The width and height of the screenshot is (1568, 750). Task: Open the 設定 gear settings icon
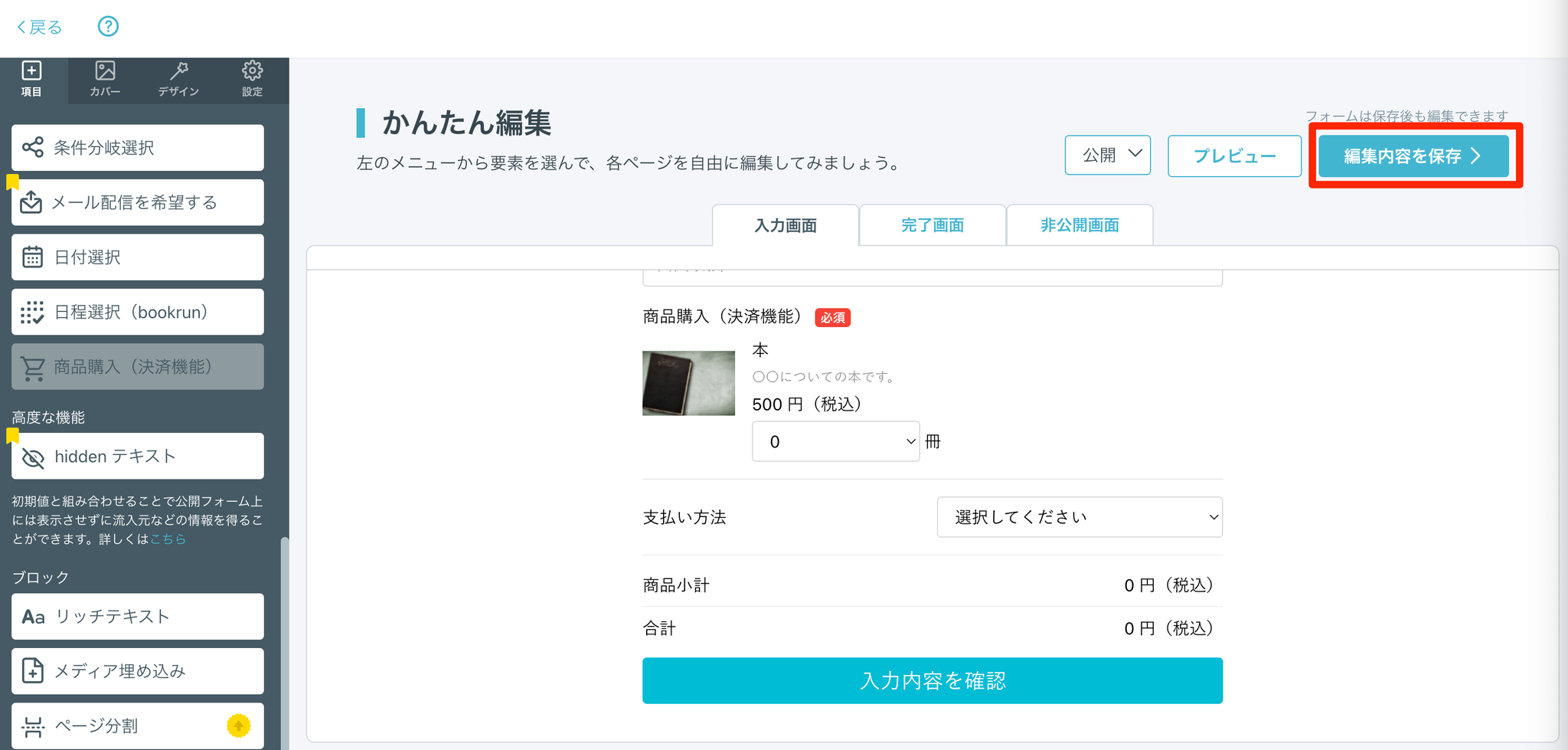252,80
